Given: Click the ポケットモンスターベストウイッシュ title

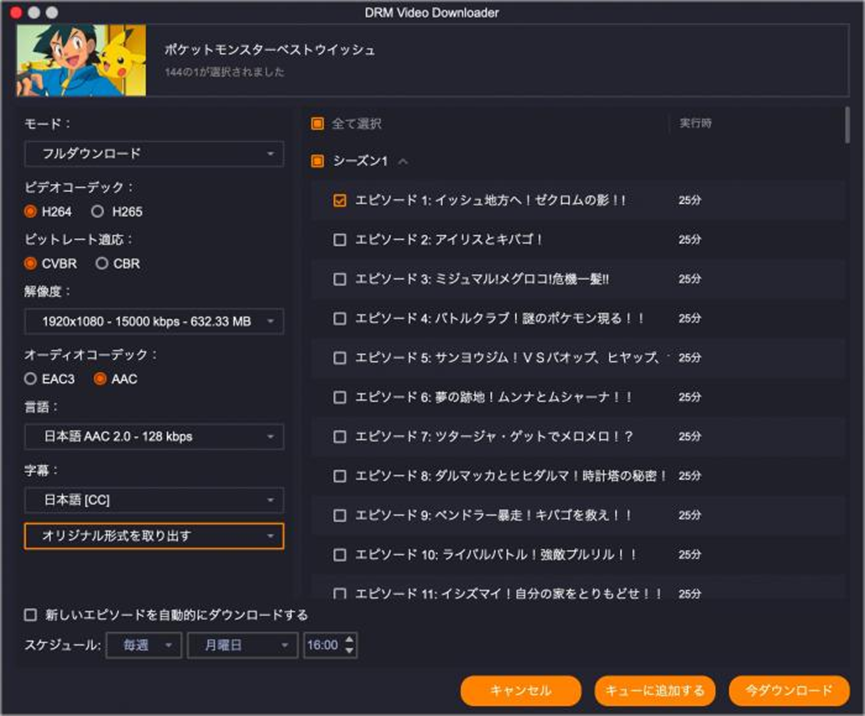Looking at the screenshot, I should click(270, 50).
